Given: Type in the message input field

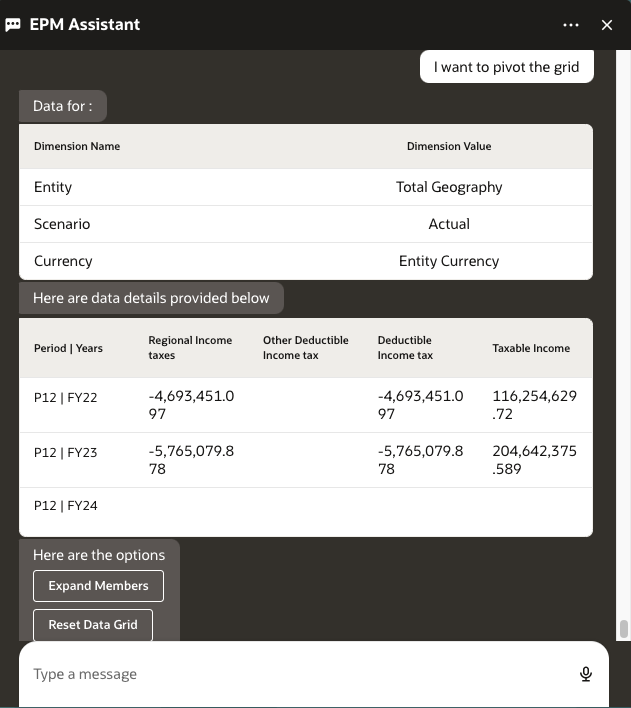Looking at the screenshot, I should [x=300, y=674].
